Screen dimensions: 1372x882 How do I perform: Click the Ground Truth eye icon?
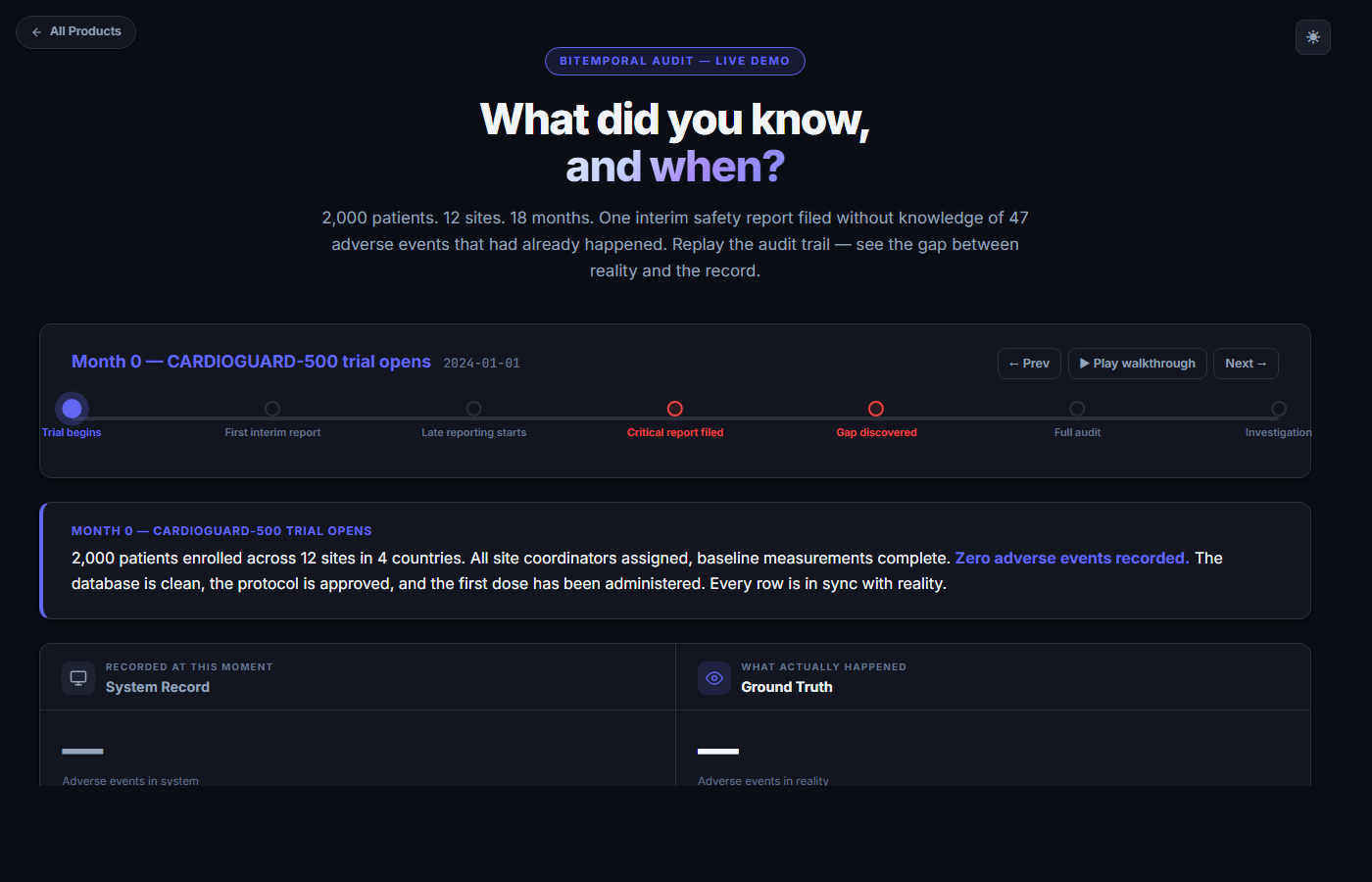coord(714,678)
